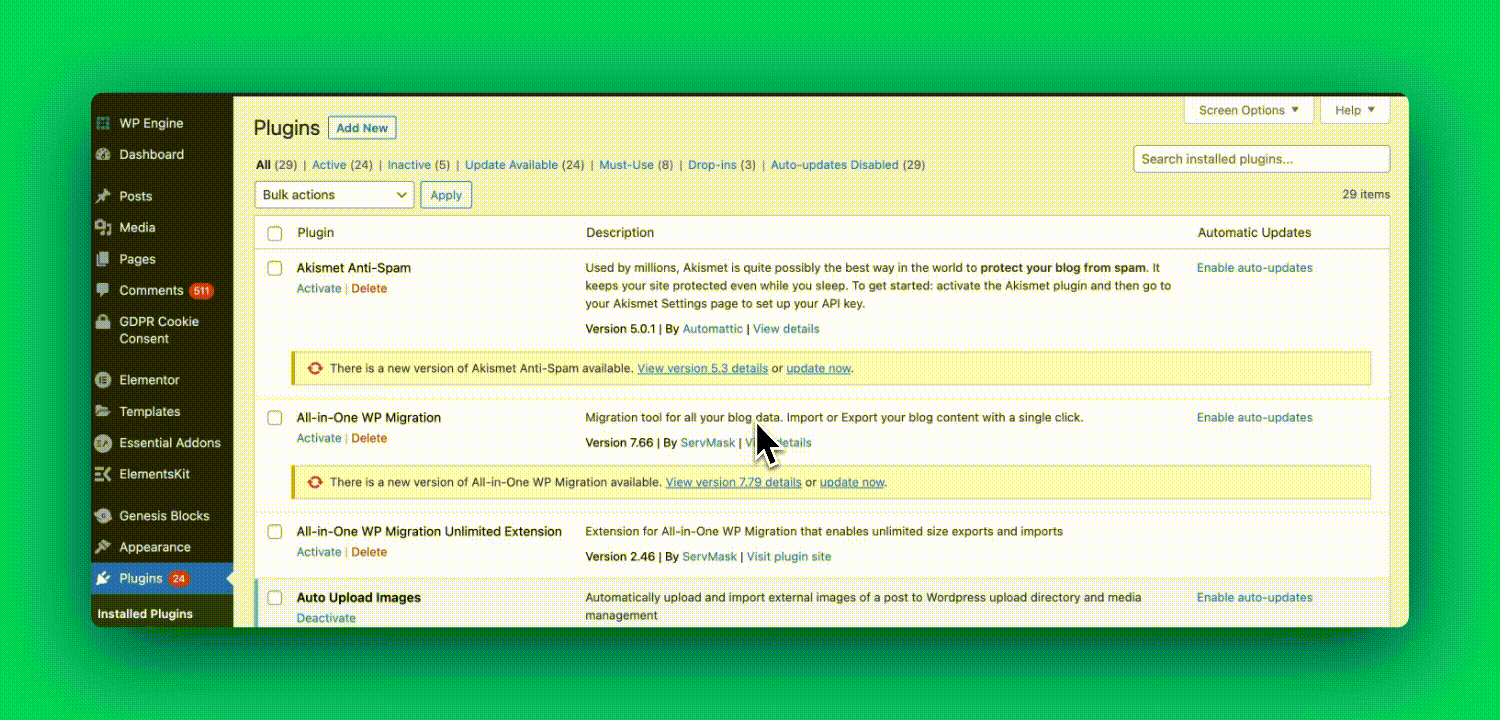Filter by Active (24) plugins
Viewport: 1500px width, 720px height.
click(x=342, y=165)
